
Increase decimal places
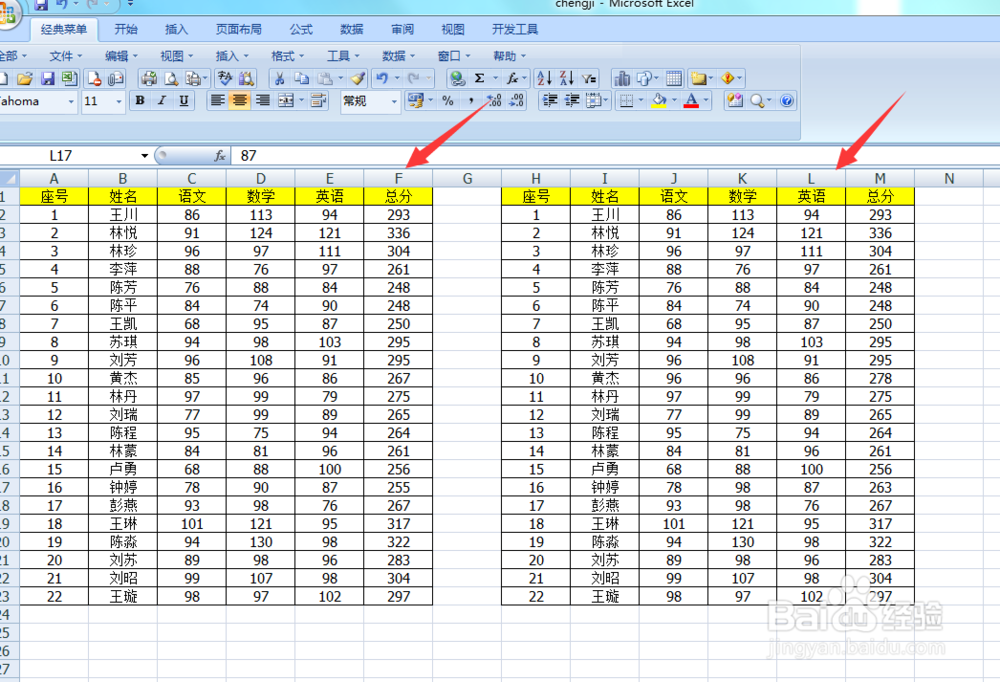[x=494, y=101]
